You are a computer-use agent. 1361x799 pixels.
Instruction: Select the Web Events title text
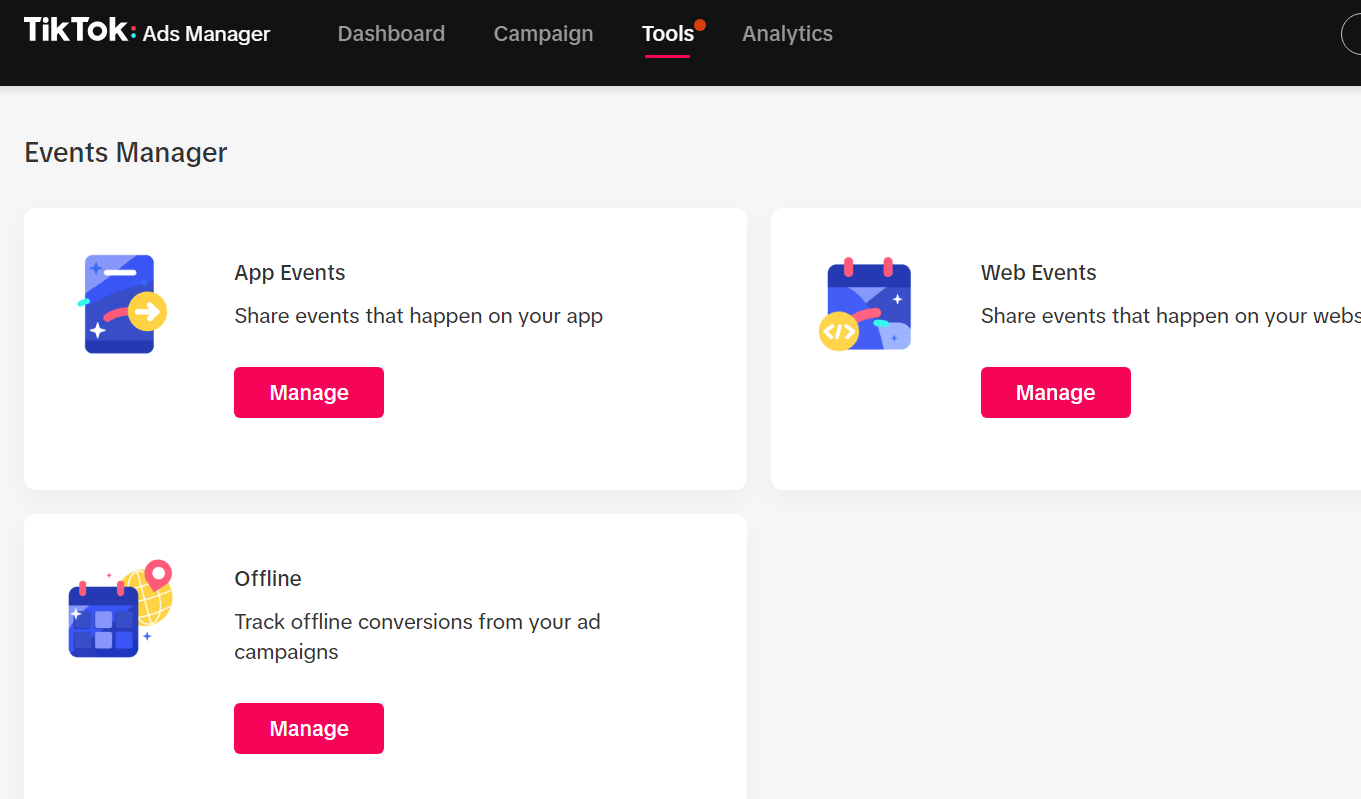click(x=1038, y=273)
